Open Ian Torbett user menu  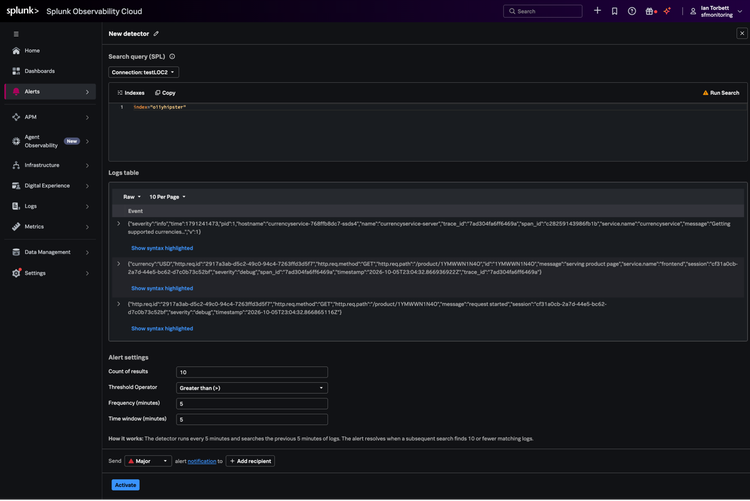click(x=716, y=11)
